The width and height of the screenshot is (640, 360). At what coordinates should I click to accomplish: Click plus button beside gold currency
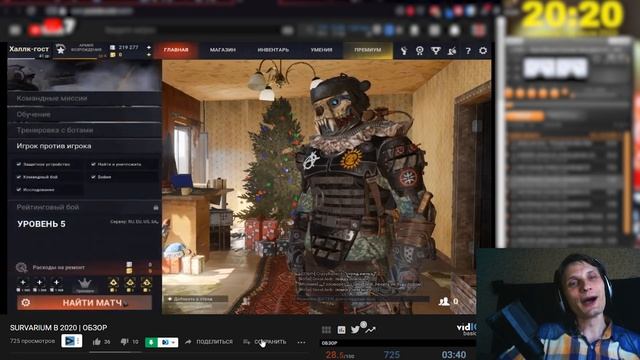point(149,54)
